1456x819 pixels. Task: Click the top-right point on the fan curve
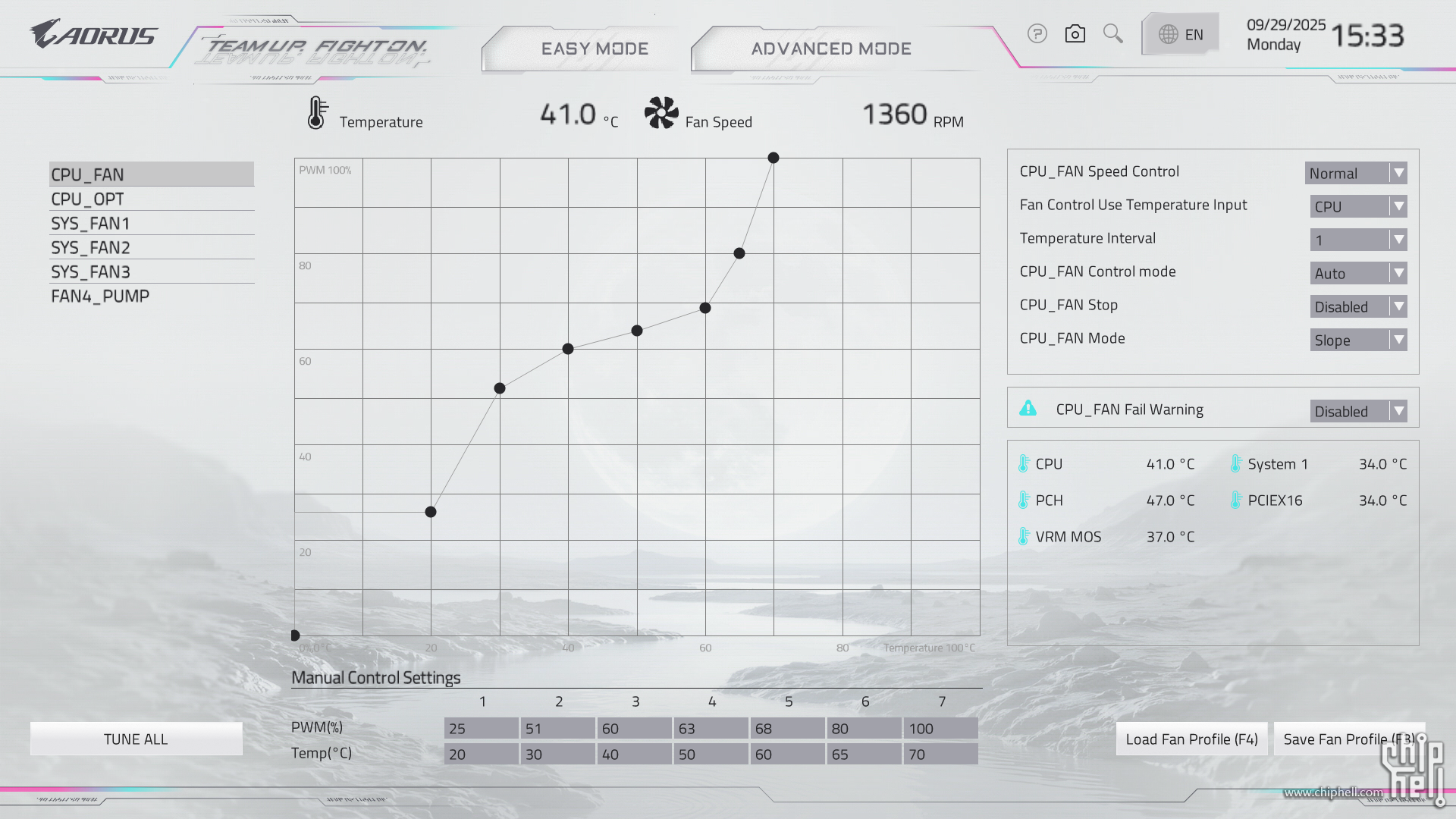pyautogui.click(x=773, y=158)
